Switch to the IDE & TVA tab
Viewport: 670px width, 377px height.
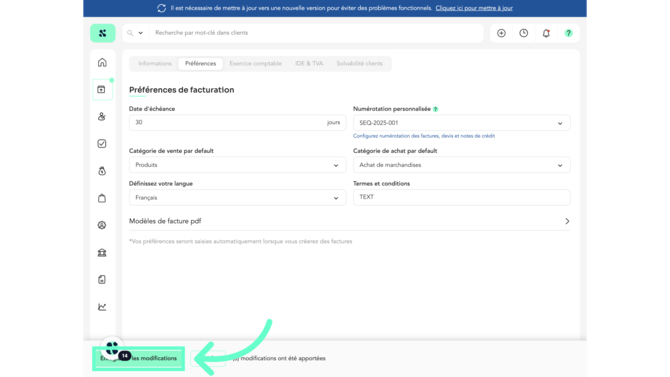pyautogui.click(x=309, y=64)
